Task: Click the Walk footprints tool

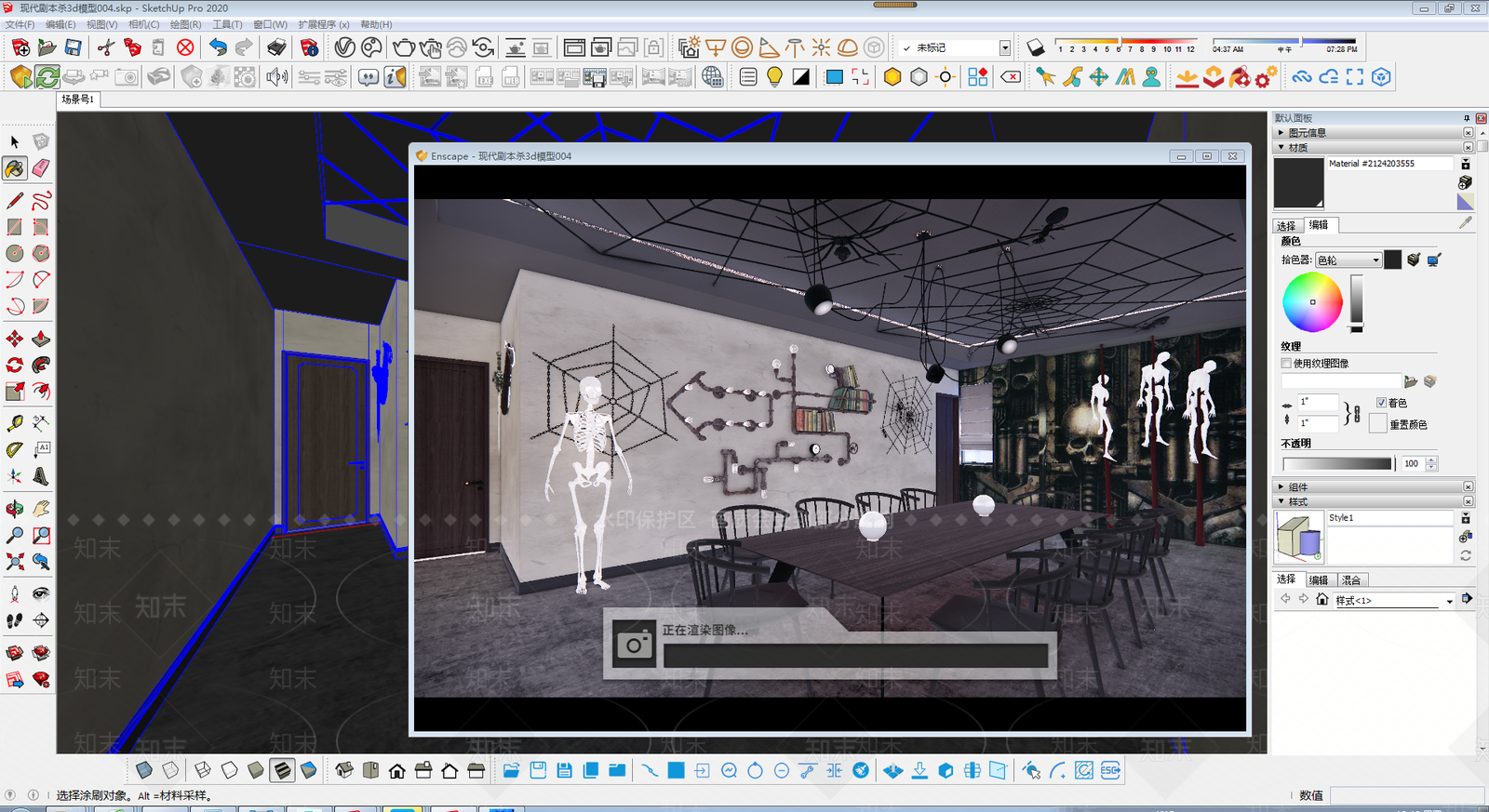Action: pyautogui.click(x=15, y=620)
